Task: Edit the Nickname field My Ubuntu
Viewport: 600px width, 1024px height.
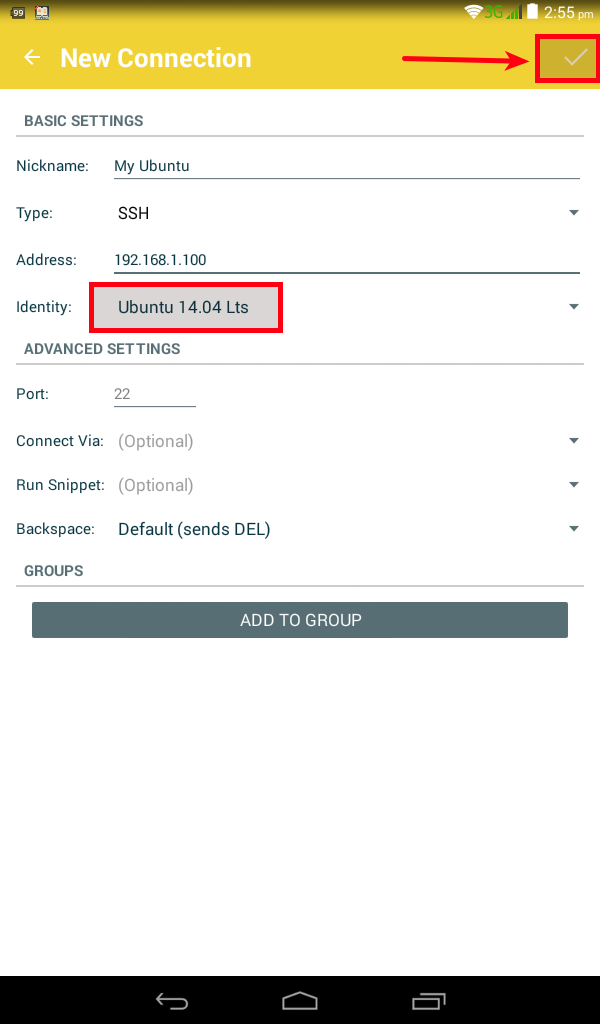Action: (x=347, y=166)
